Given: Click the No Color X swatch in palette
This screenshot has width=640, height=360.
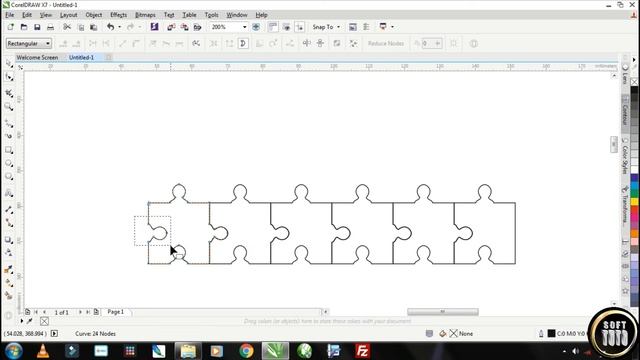Looking at the screenshot, I should coord(634,82).
